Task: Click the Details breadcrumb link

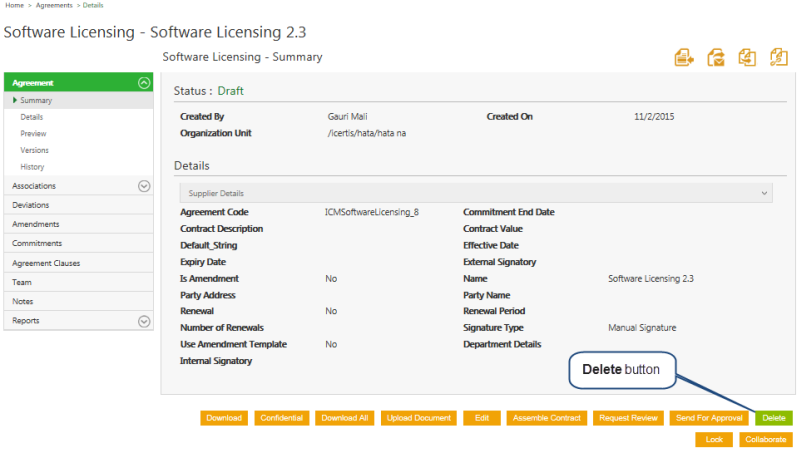Action: click(93, 5)
